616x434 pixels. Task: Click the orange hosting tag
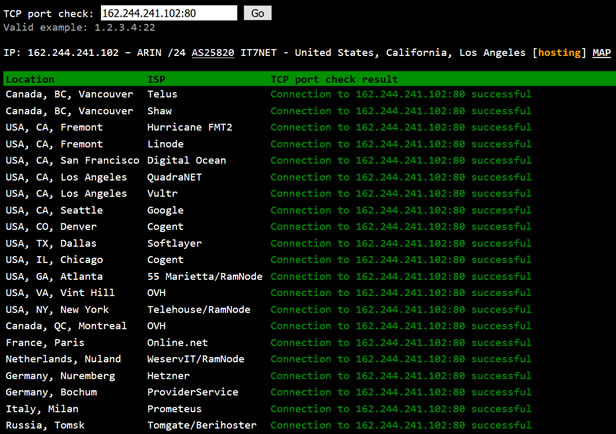pyautogui.click(x=559, y=53)
